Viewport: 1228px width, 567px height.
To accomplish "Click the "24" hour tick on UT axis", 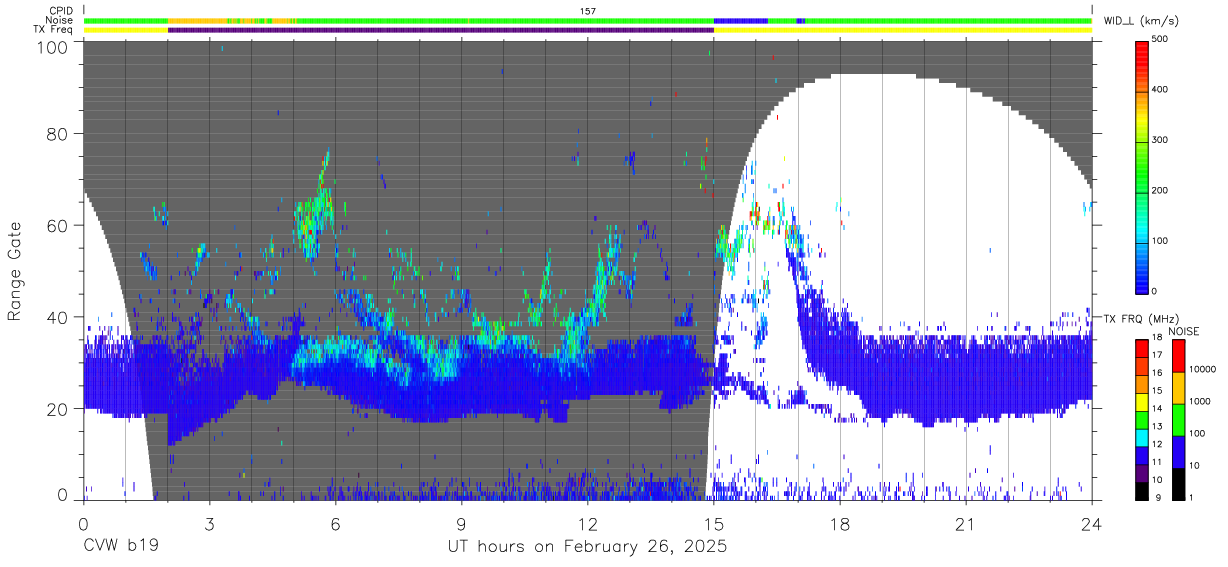I will (1092, 524).
